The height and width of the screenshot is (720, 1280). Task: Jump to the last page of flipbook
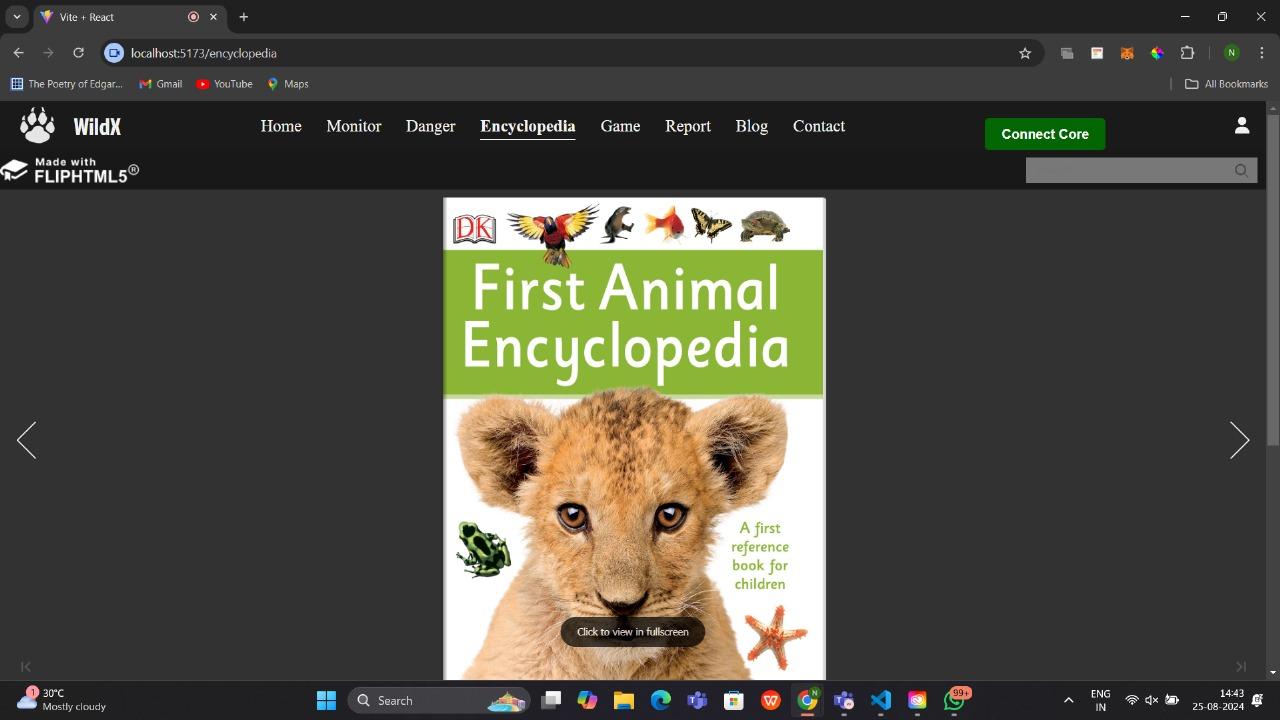[1241, 667]
